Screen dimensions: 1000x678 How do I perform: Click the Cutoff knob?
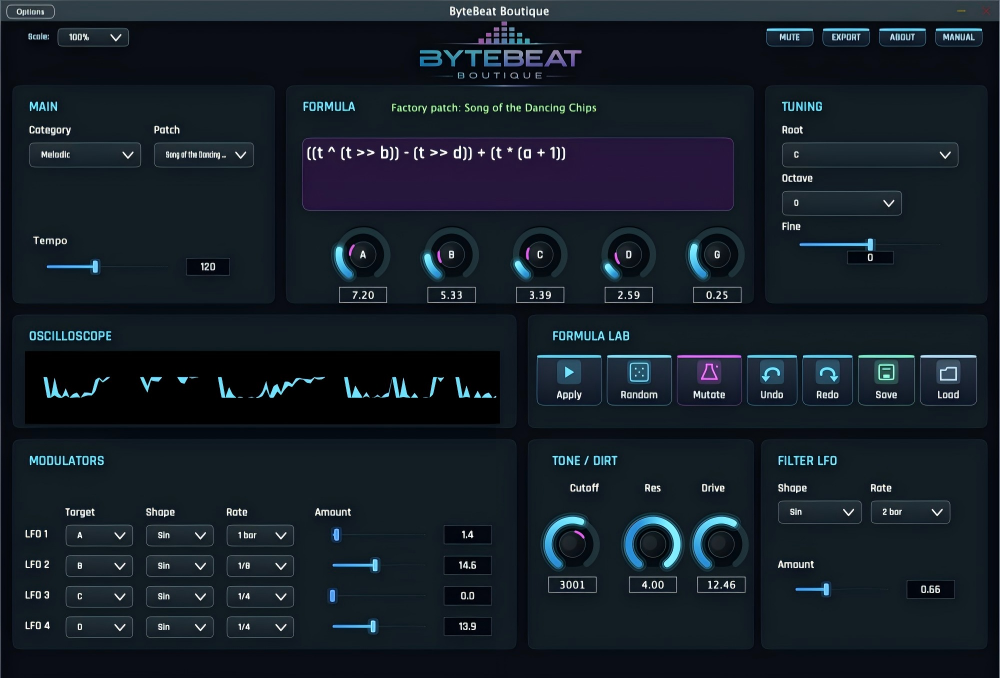click(571, 543)
